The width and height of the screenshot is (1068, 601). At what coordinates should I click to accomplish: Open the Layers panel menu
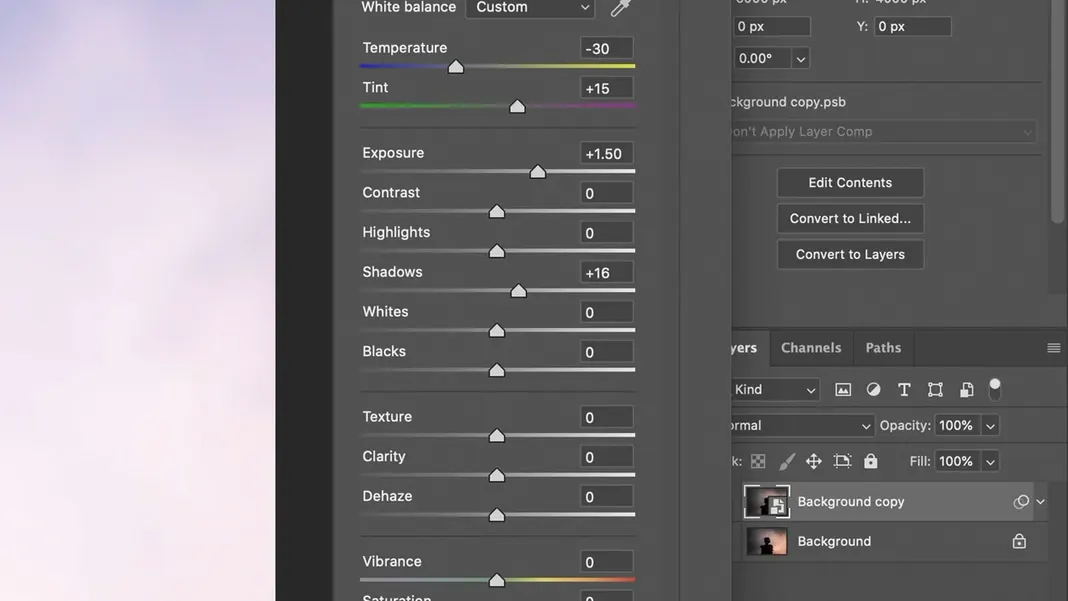(x=1054, y=348)
